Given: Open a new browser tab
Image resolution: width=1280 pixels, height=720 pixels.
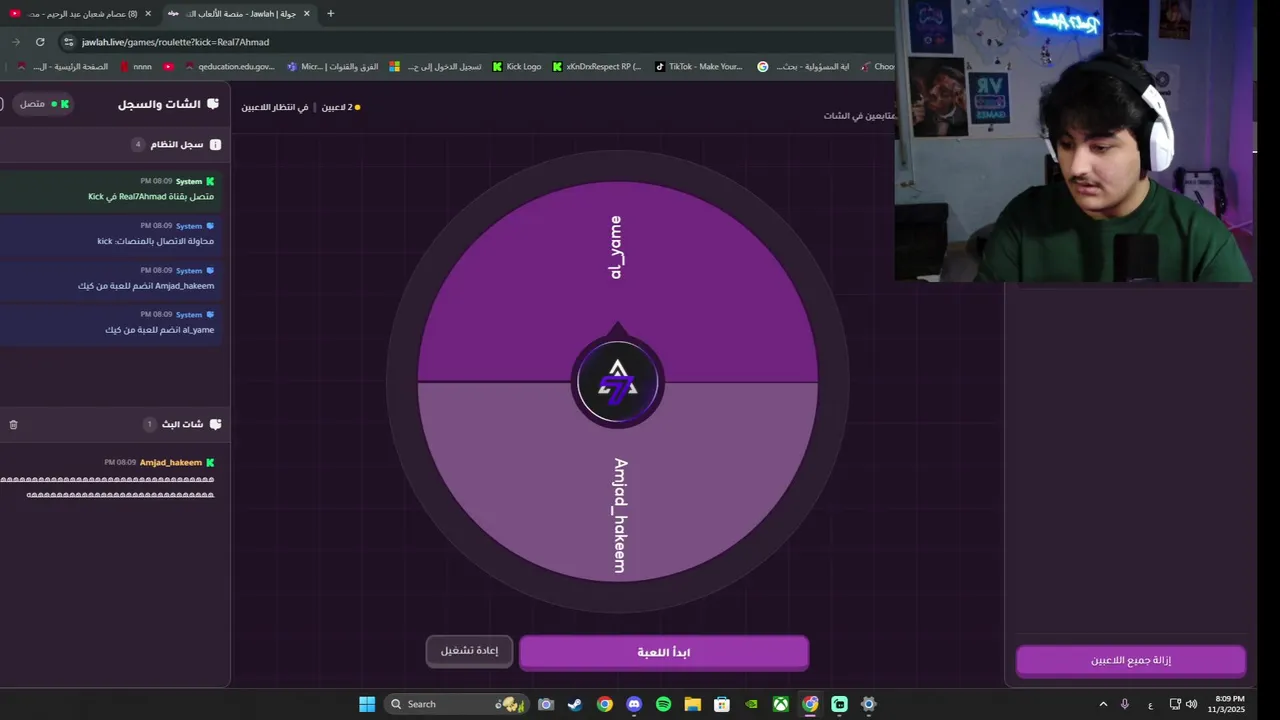Looking at the screenshot, I should point(330,13).
